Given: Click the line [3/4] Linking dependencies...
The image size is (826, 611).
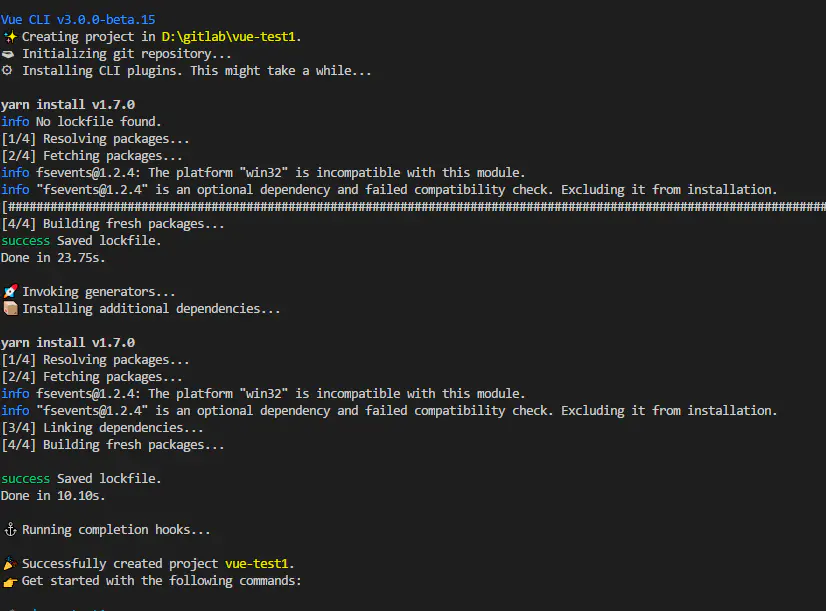Looking at the screenshot, I should coord(102,428).
